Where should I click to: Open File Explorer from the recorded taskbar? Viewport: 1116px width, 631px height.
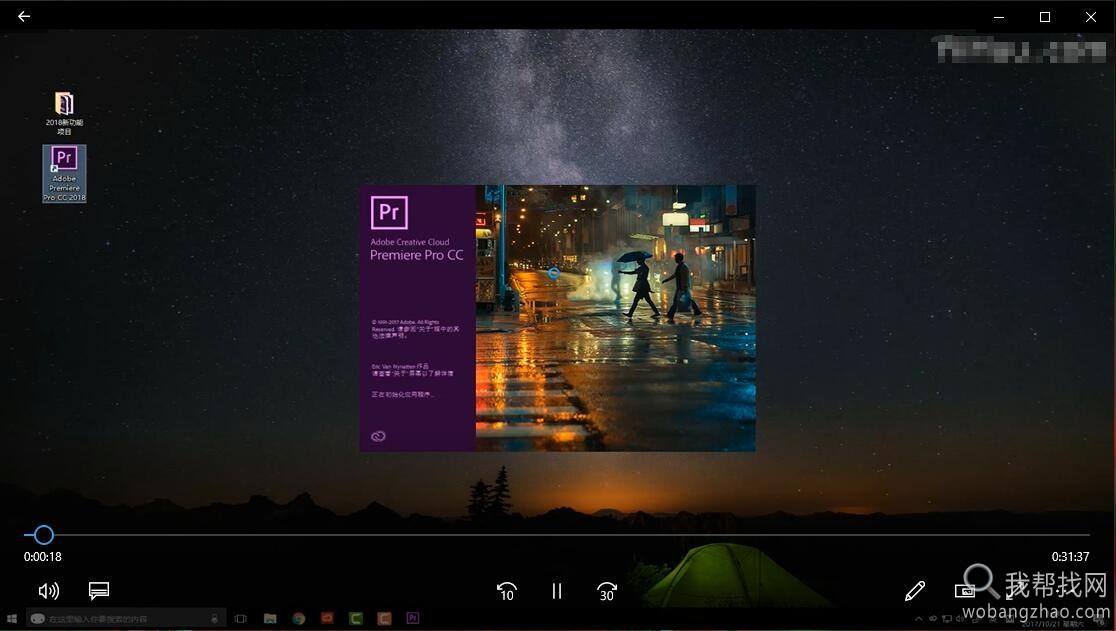tap(270, 619)
